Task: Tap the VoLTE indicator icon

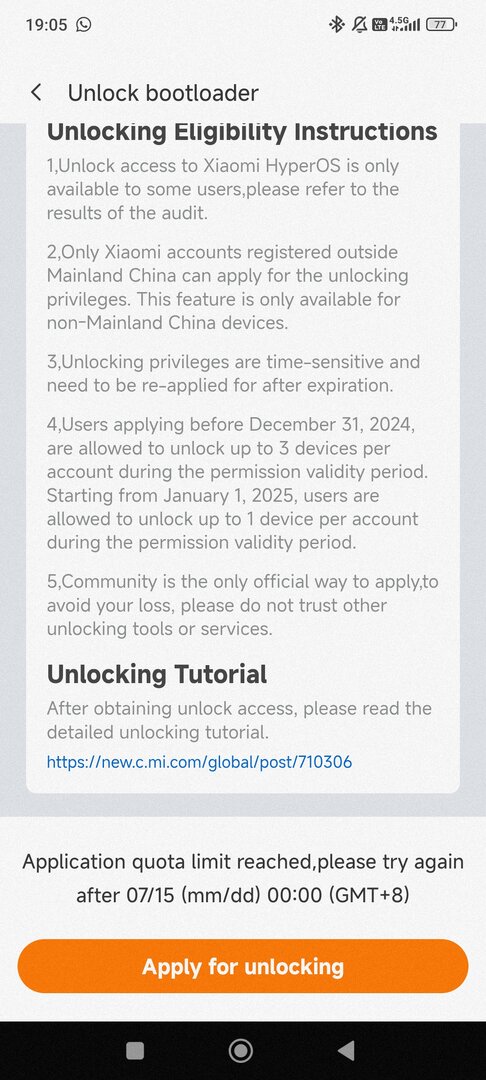Action: pos(379,25)
